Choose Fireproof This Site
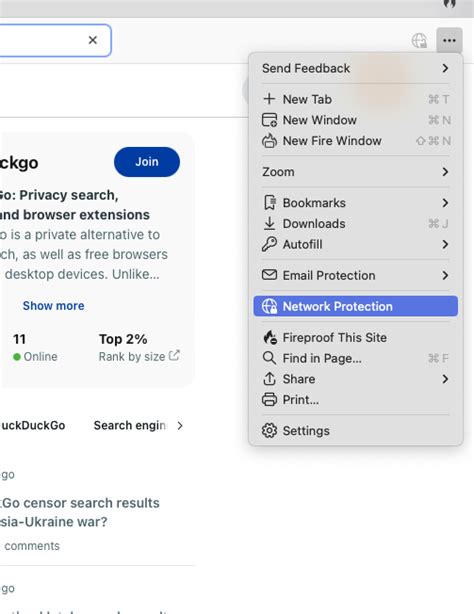The image size is (474, 614). (x=355, y=337)
